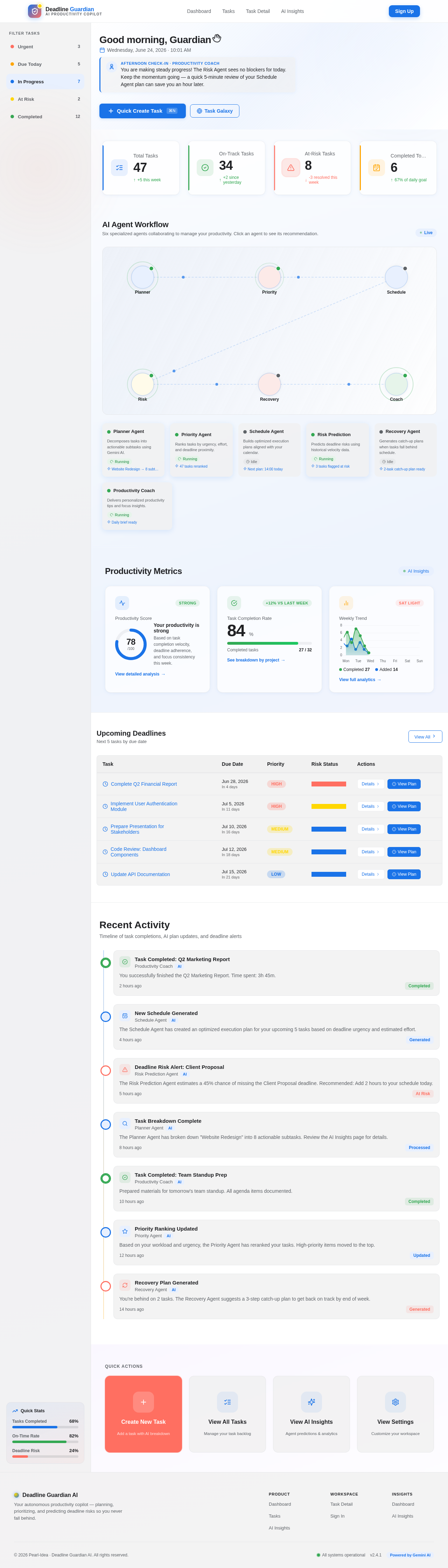This screenshot has height=1568, width=448.
Task: Open the footer Sign In link
Action: 337,1515
